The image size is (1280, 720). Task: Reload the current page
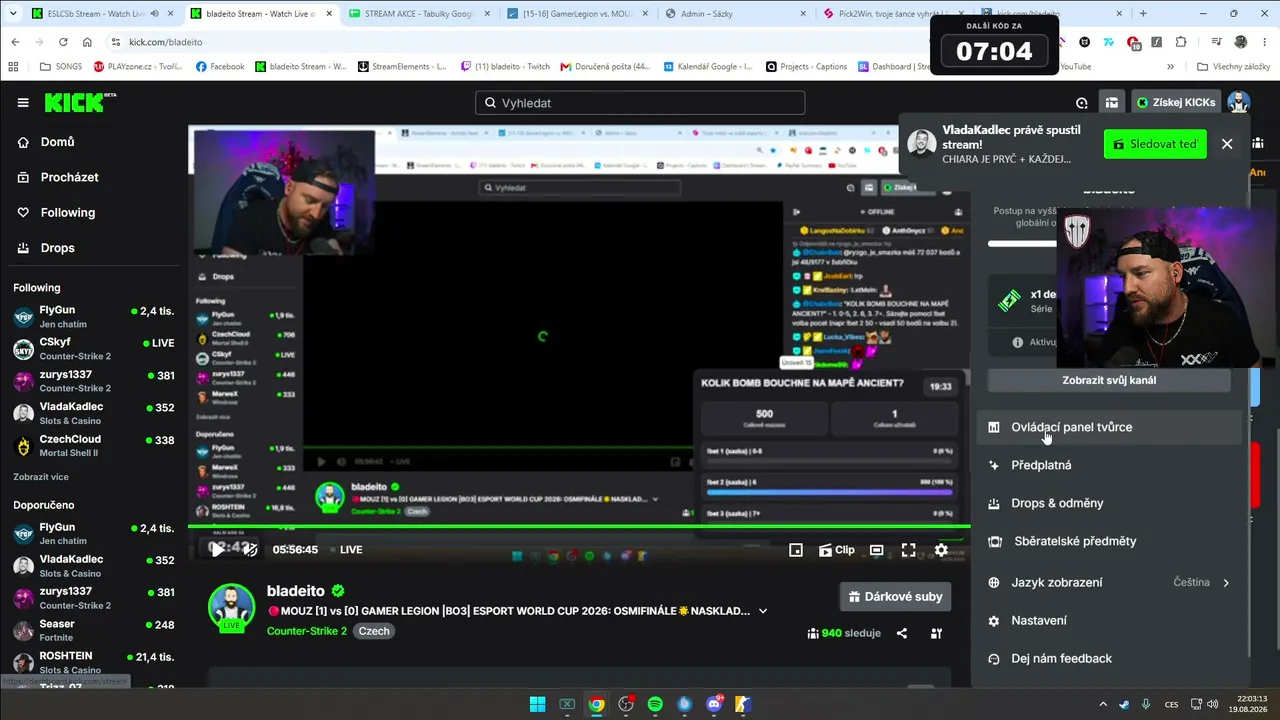click(63, 42)
